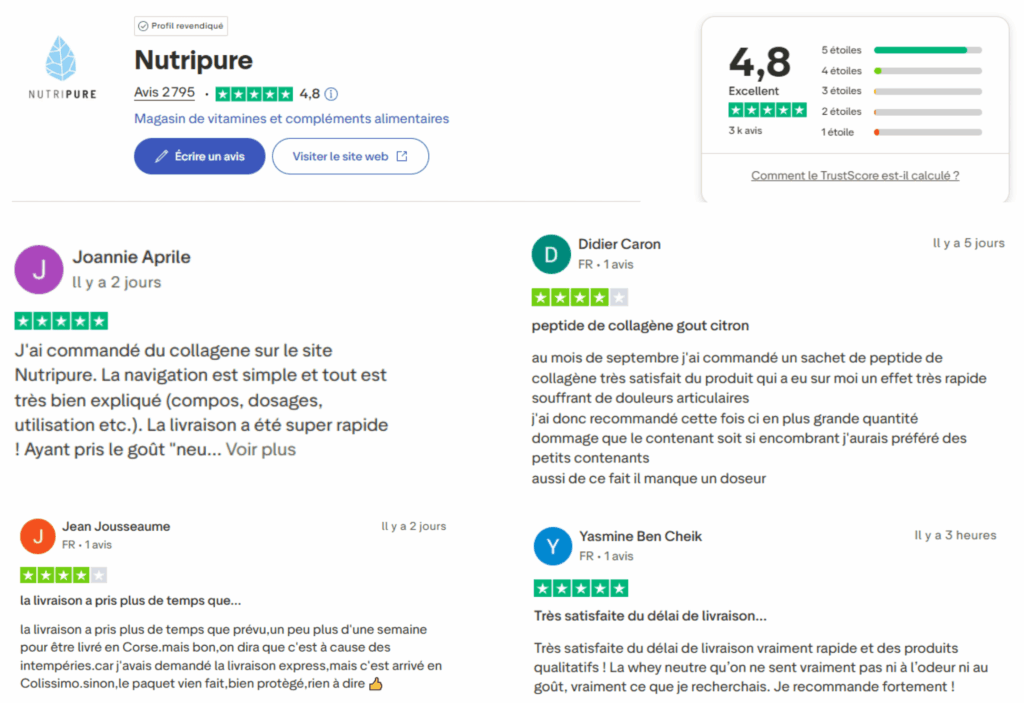Open the Comment le TrustScore est-il calculé link
The height and width of the screenshot is (703, 1024).
coord(855,175)
